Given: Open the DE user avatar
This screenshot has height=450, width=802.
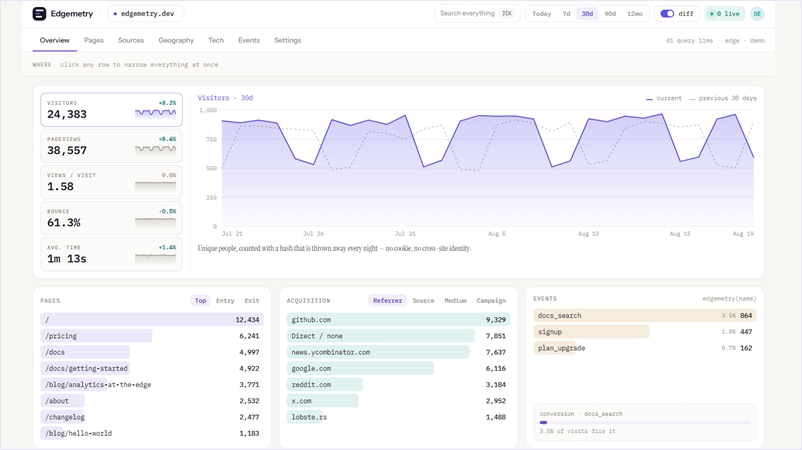Looking at the screenshot, I should click(757, 14).
